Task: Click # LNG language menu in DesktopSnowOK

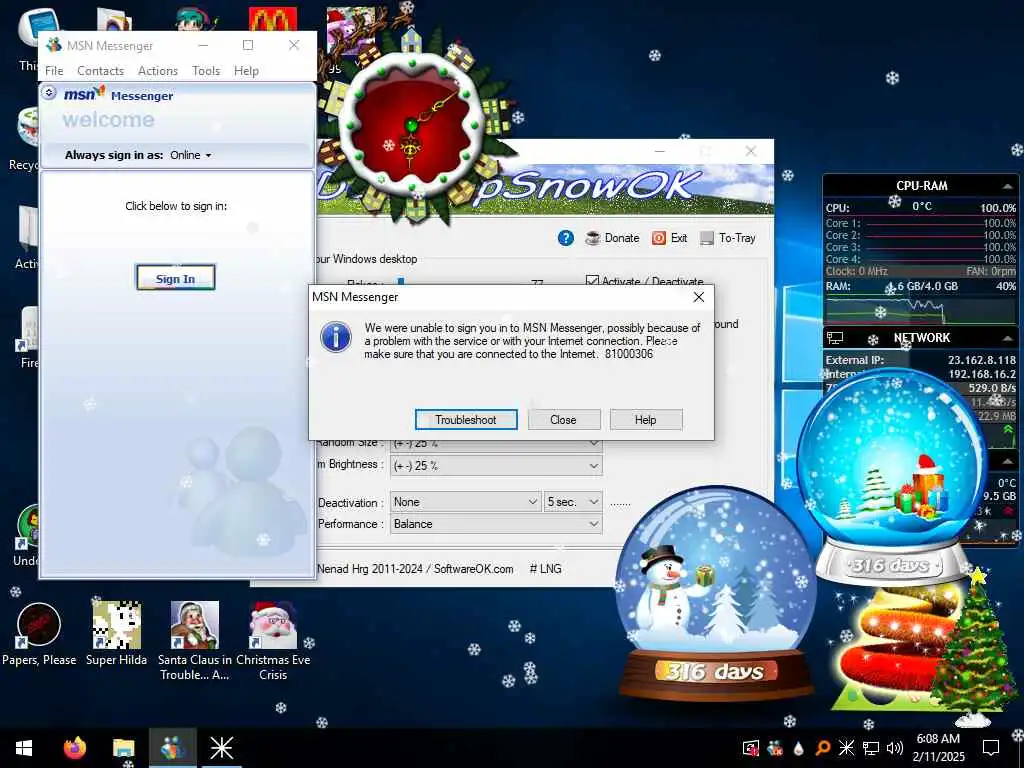Action: pos(545,569)
